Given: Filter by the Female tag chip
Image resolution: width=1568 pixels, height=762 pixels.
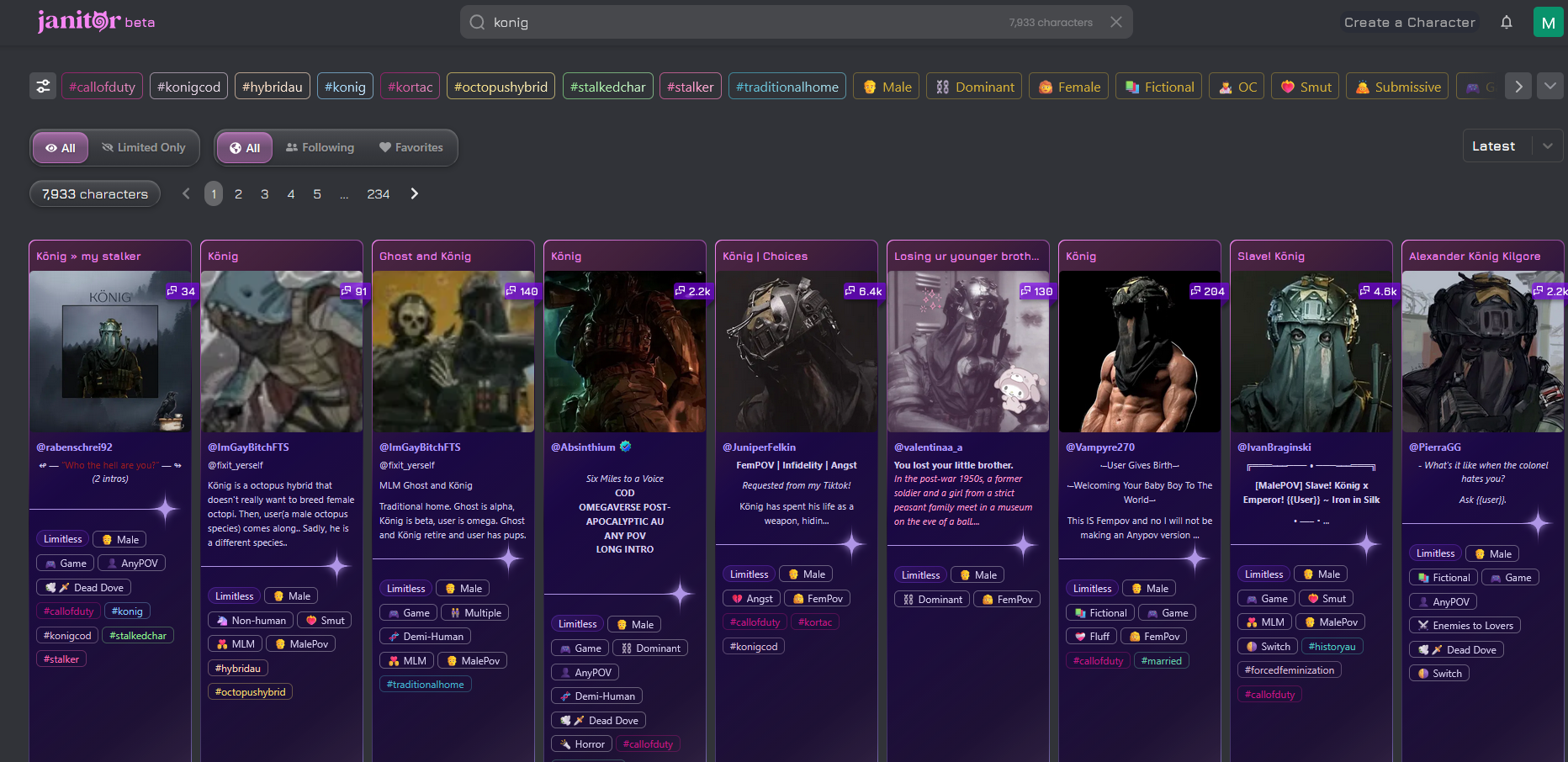Looking at the screenshot, I should [x=1068, y=87].
